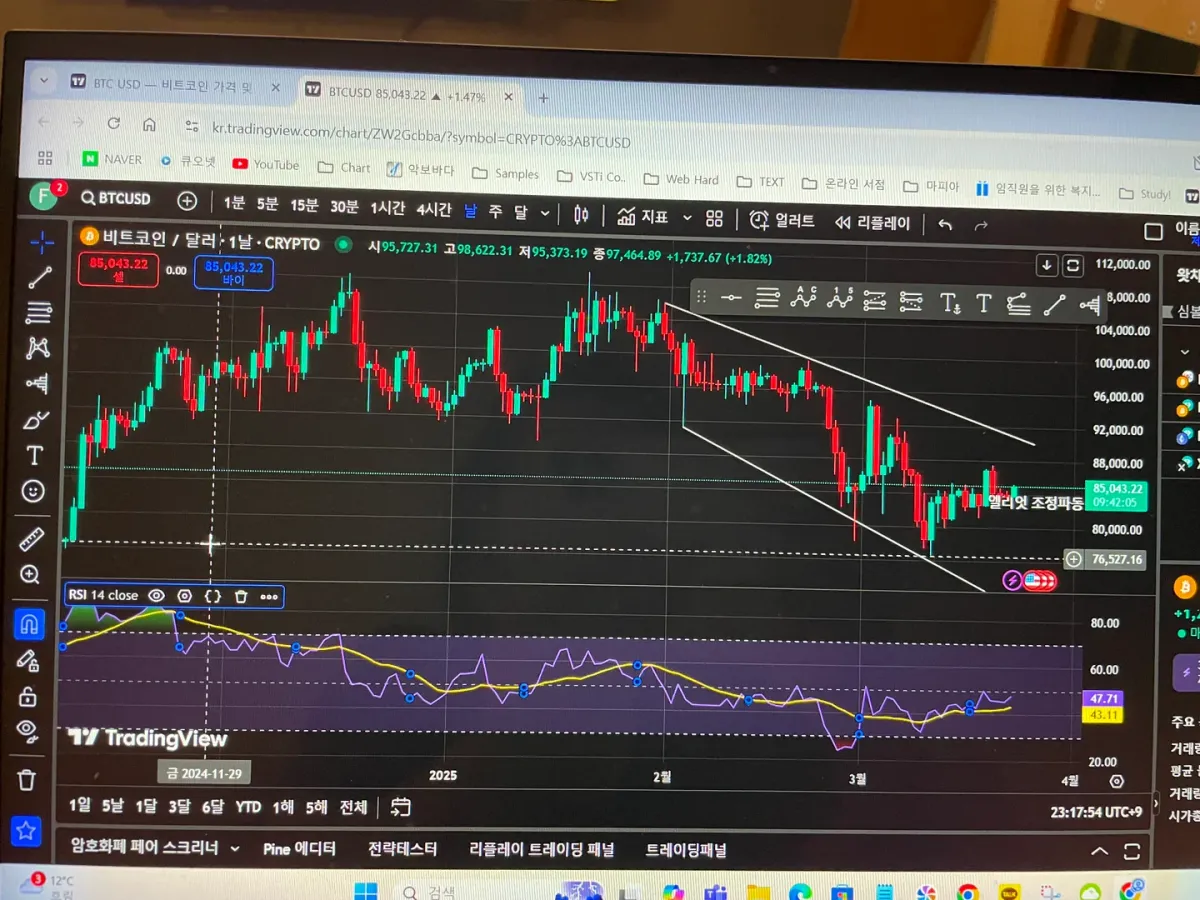1200x900 pixels.
Task: Switch to 15분 timeframe
Action: (305, 205)
